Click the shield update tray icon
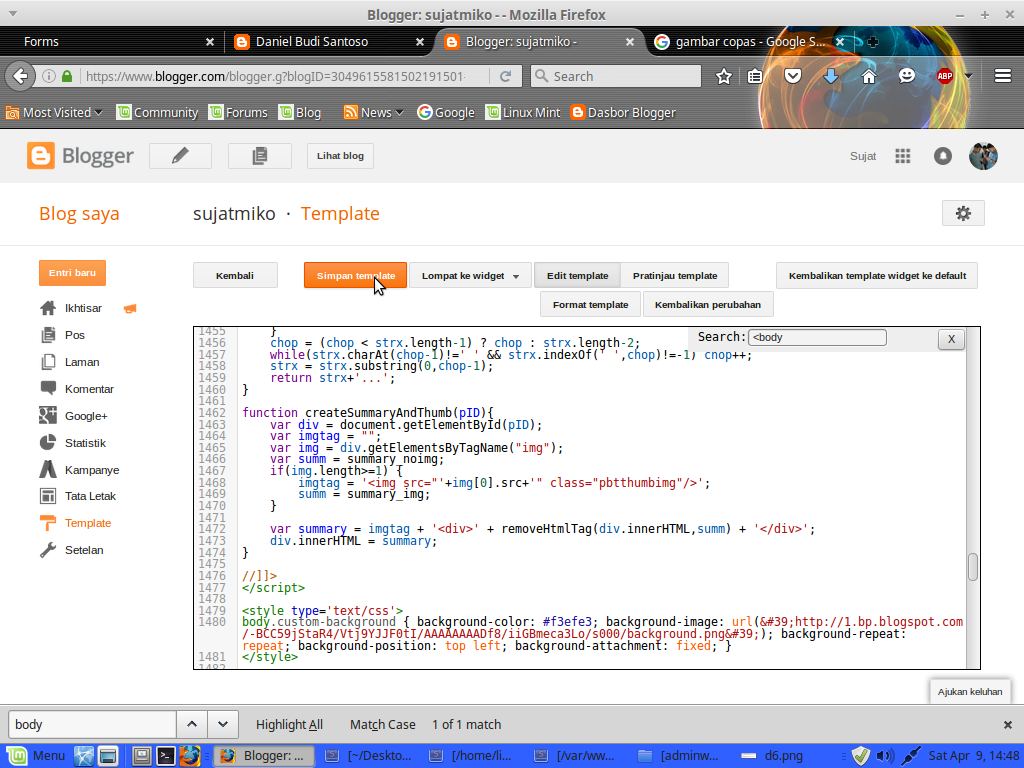The height and width of the screenshot is (768, 1024). (861, 756)
